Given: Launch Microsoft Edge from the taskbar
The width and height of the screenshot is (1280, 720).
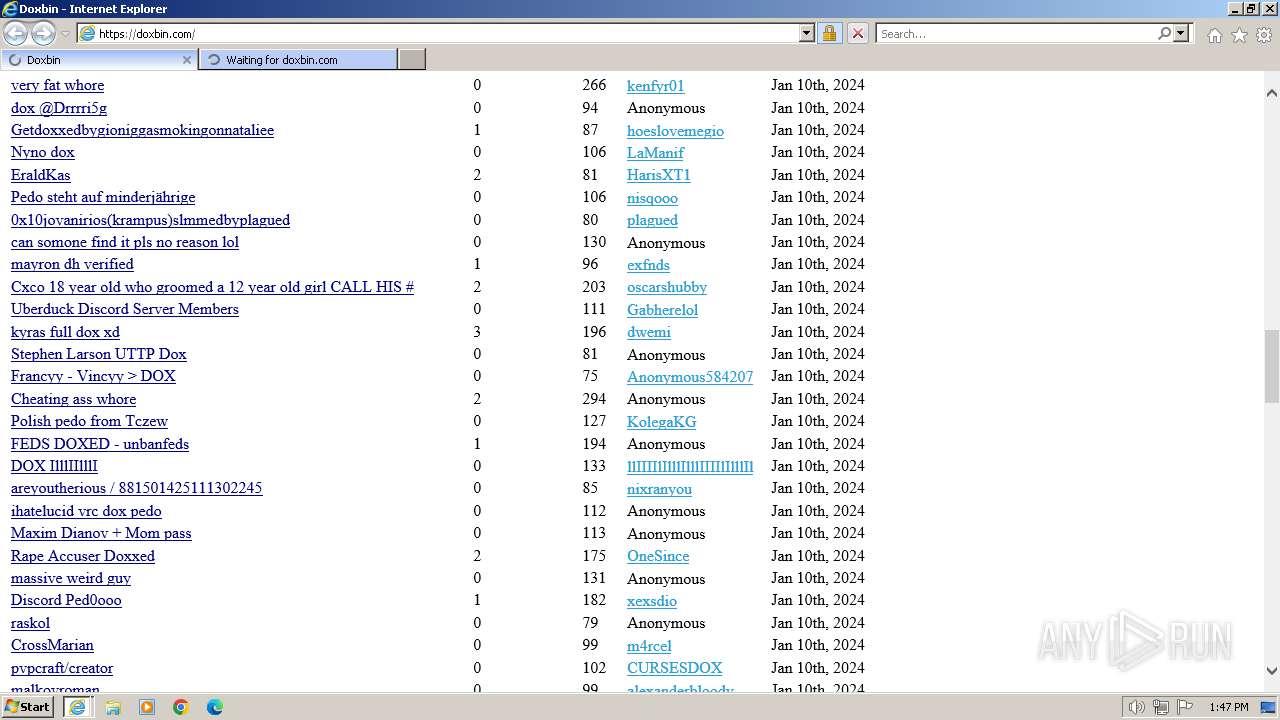Looking at the screenshot, I should tap(215, 707).
